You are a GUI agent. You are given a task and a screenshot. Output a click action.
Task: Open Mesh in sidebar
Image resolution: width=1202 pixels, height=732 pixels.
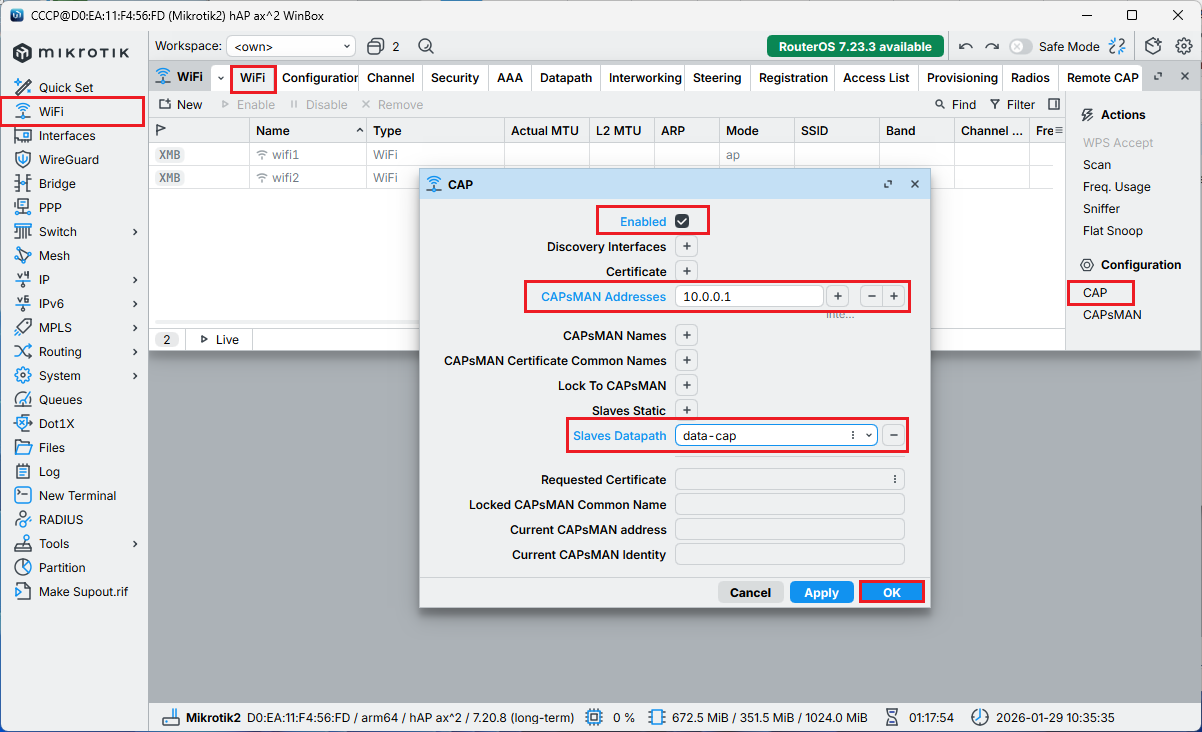point(54,255)
